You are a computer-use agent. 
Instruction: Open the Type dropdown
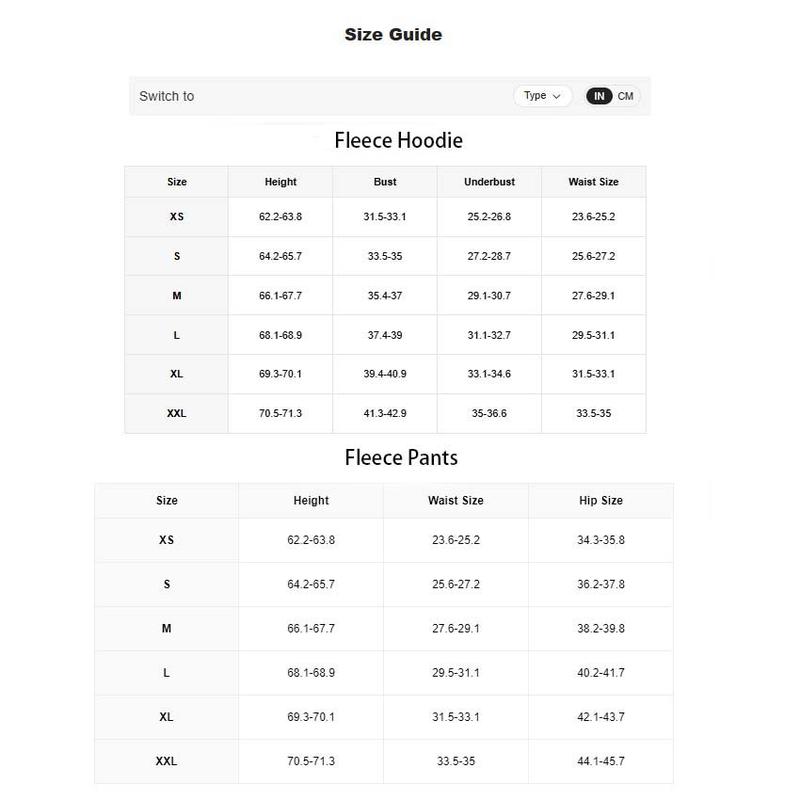tap(543, 96)
